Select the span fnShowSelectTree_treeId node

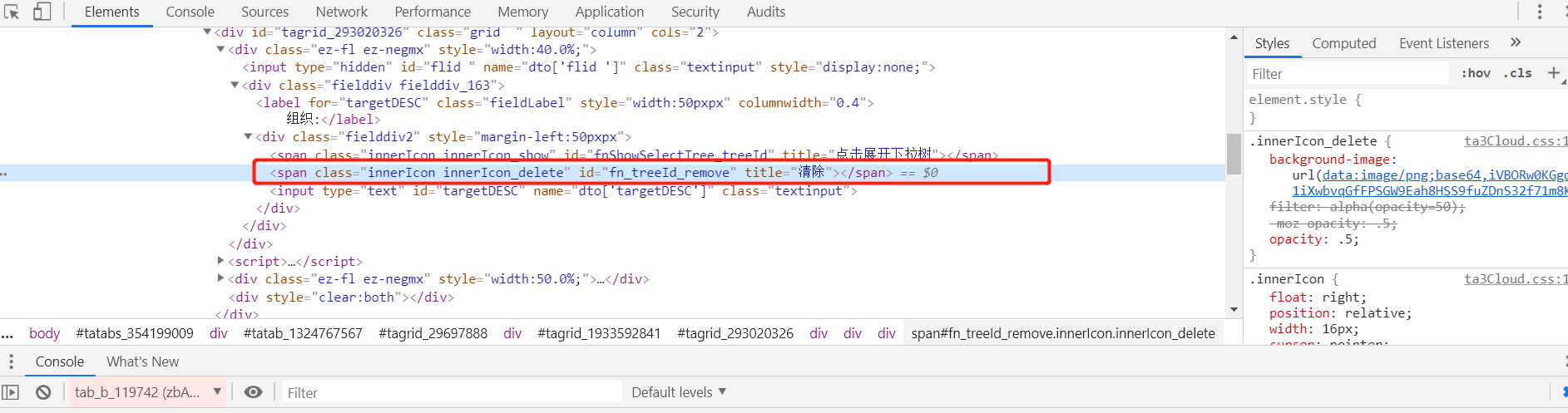(x=634, y=155)
